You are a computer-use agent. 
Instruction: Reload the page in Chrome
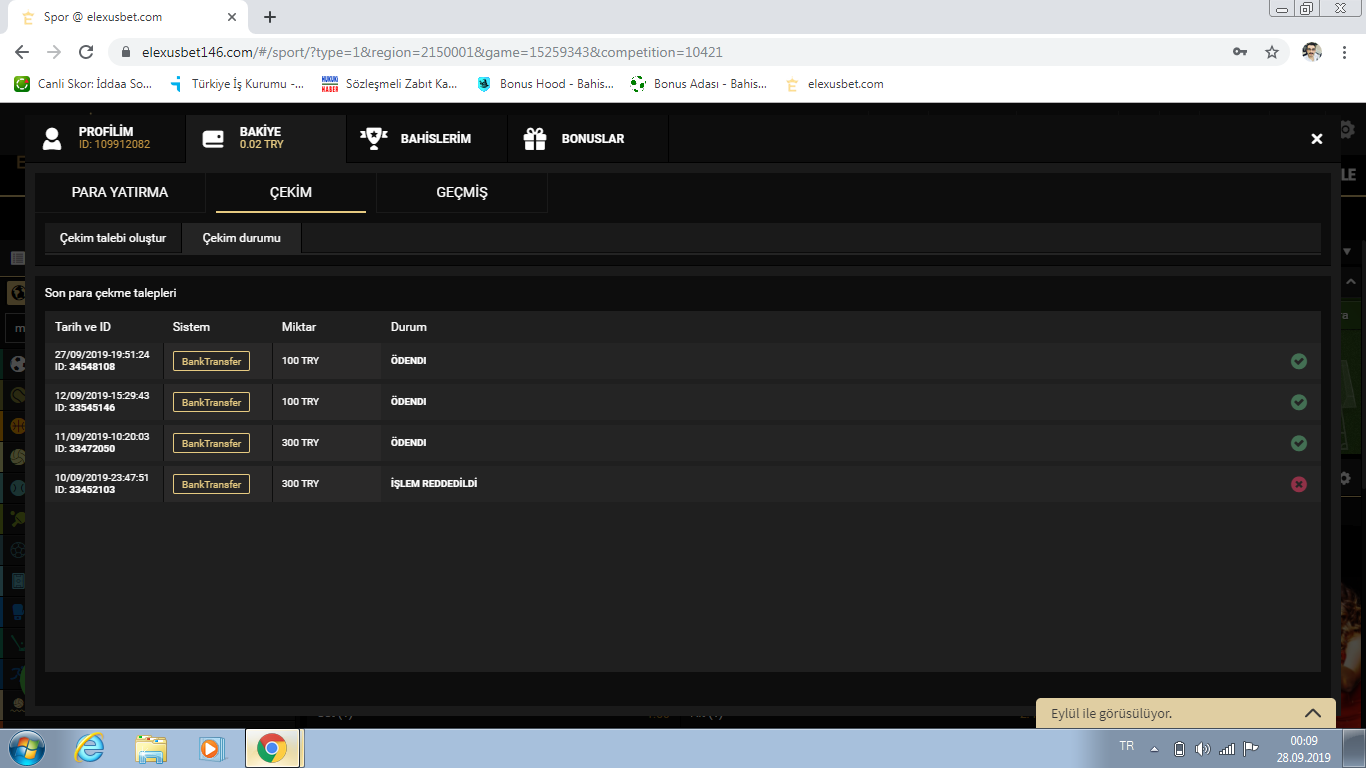click(86, 52)
